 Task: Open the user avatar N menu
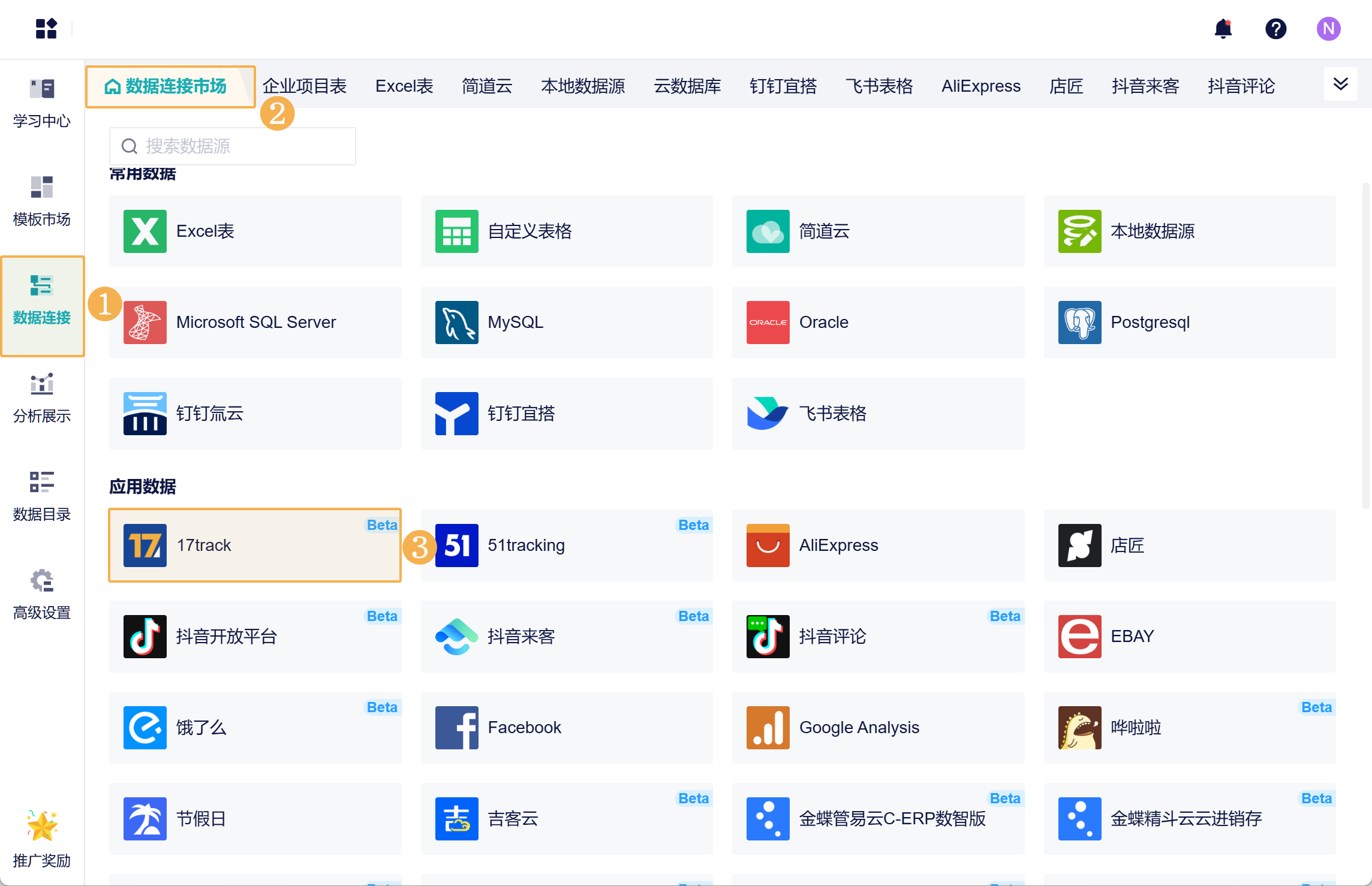[x=1328, y=29]
